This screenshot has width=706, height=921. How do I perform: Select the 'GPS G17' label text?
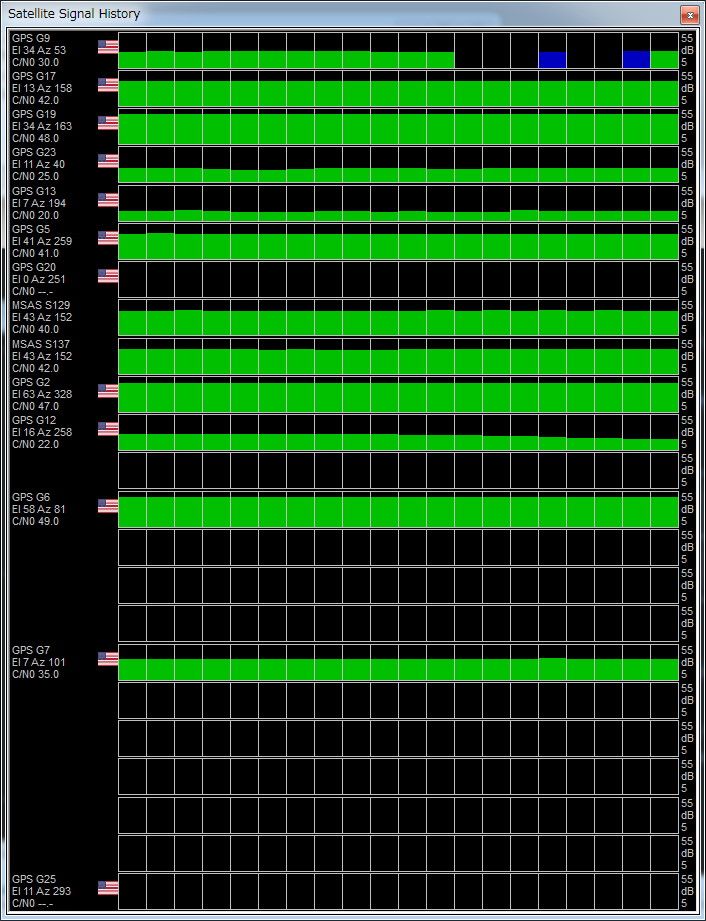pos(34,76)
